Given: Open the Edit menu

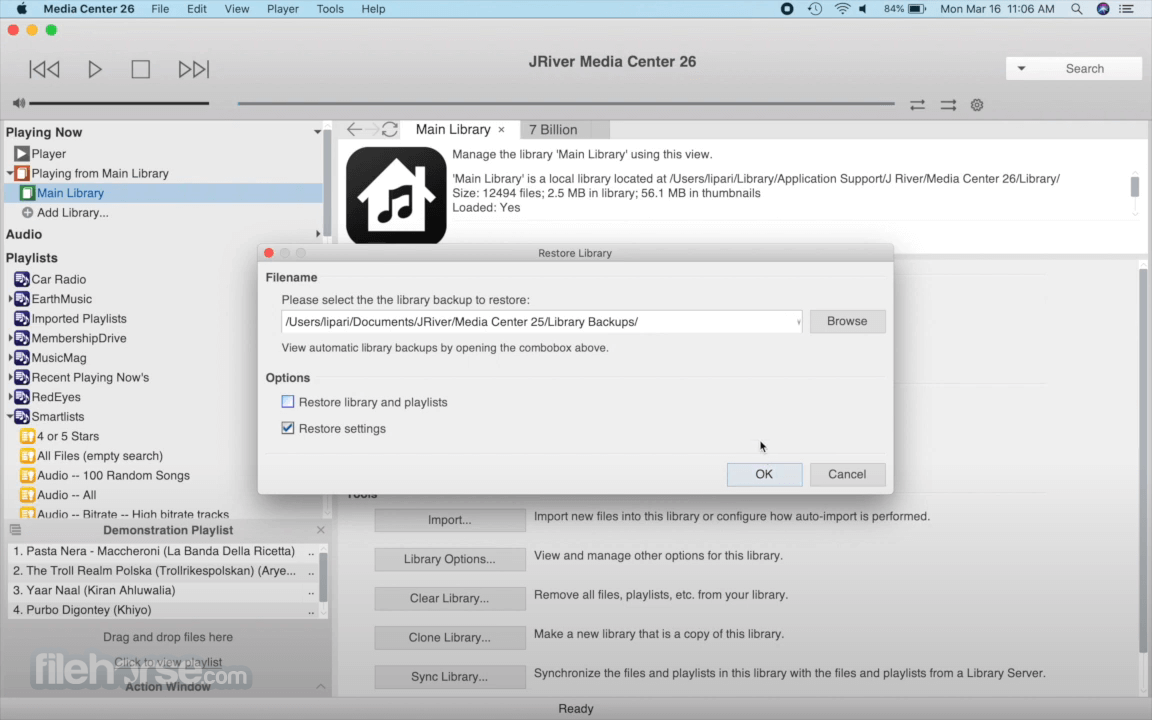Looking at the screenshot, I should click(196, 9).
